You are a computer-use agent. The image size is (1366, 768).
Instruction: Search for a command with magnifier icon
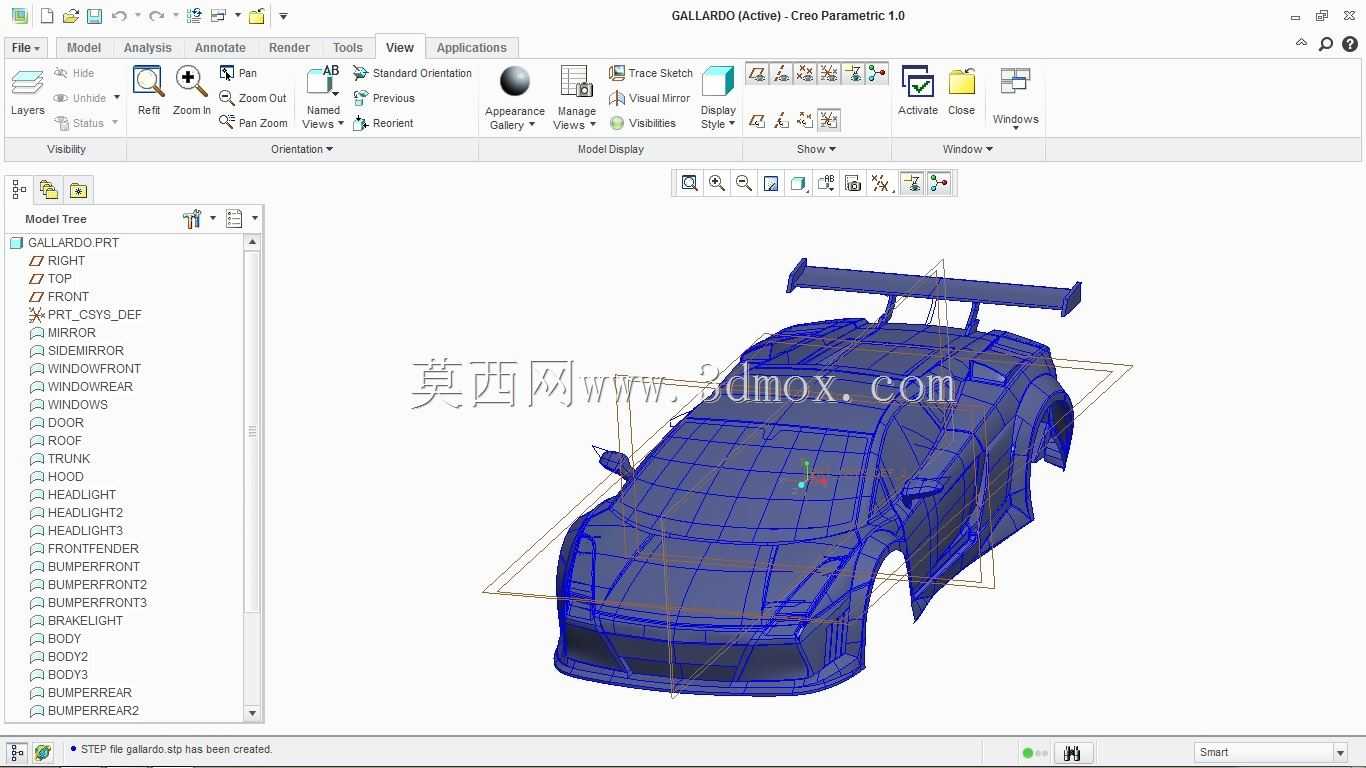tap(1326, 44)
